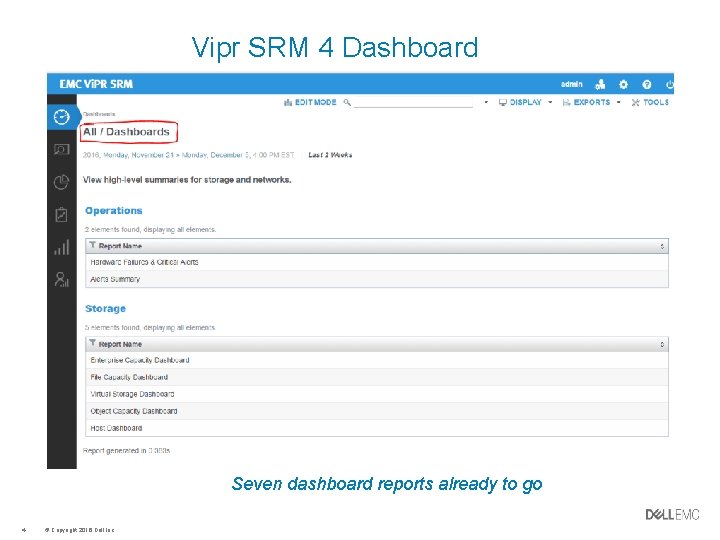This screenshot has height=540, width=720.
Task: Open Virtual Storage Dashboard report
Action: click(377, 394)
